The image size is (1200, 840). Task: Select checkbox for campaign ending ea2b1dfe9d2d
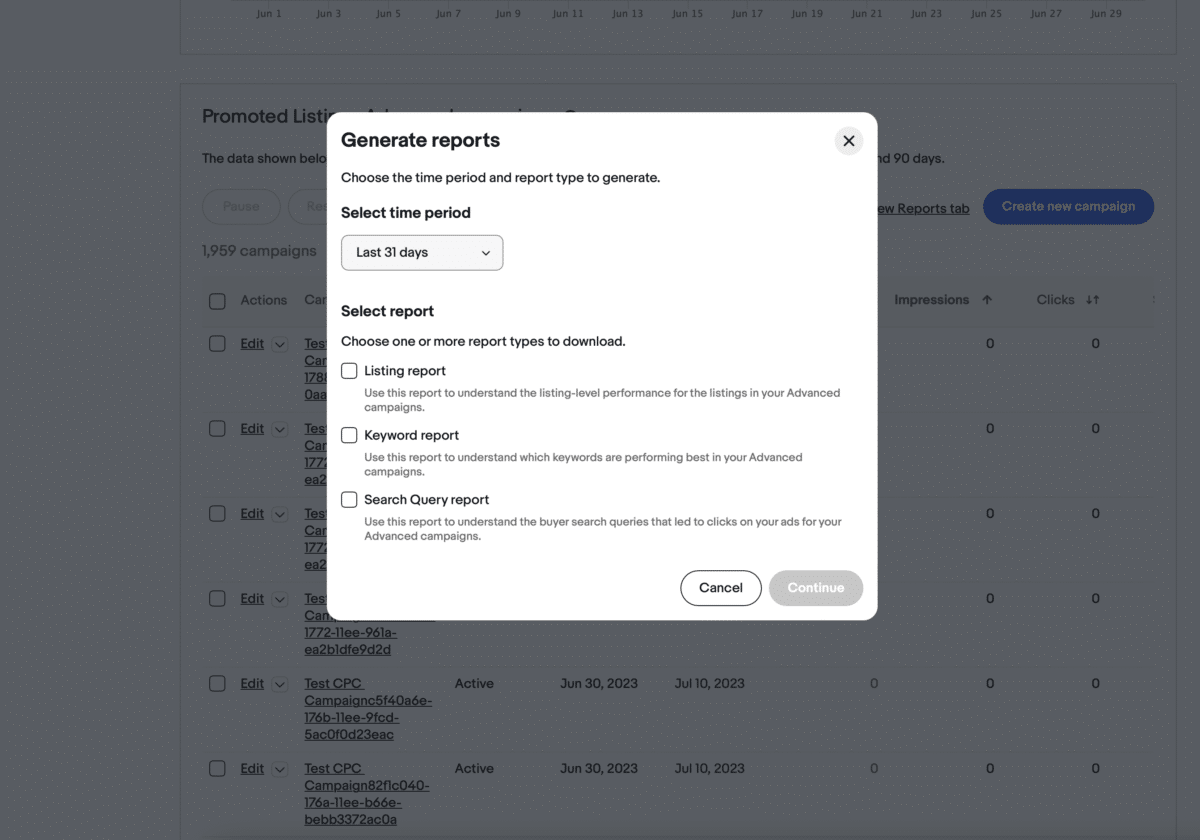tap(217, 599)
